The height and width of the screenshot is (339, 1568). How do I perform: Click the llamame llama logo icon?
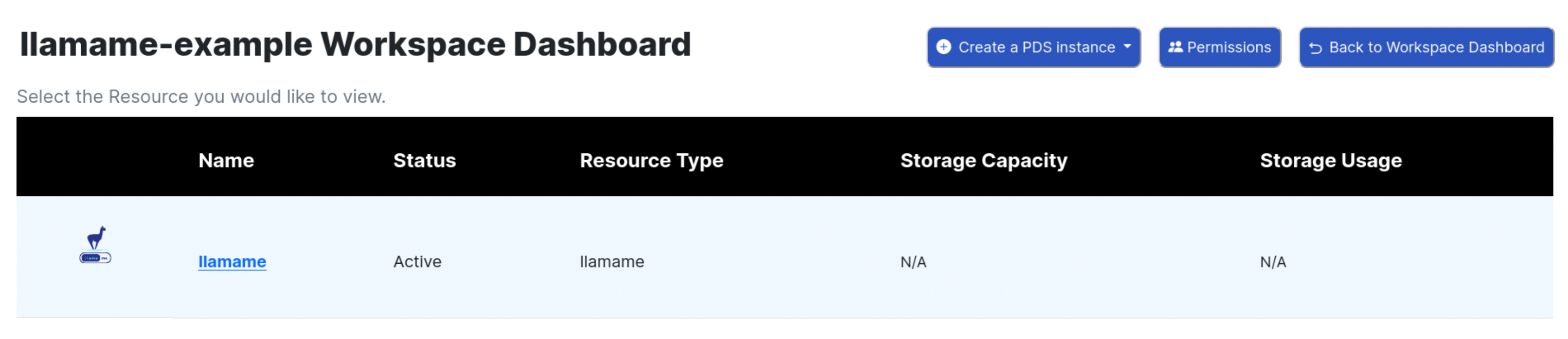(96, 245)
